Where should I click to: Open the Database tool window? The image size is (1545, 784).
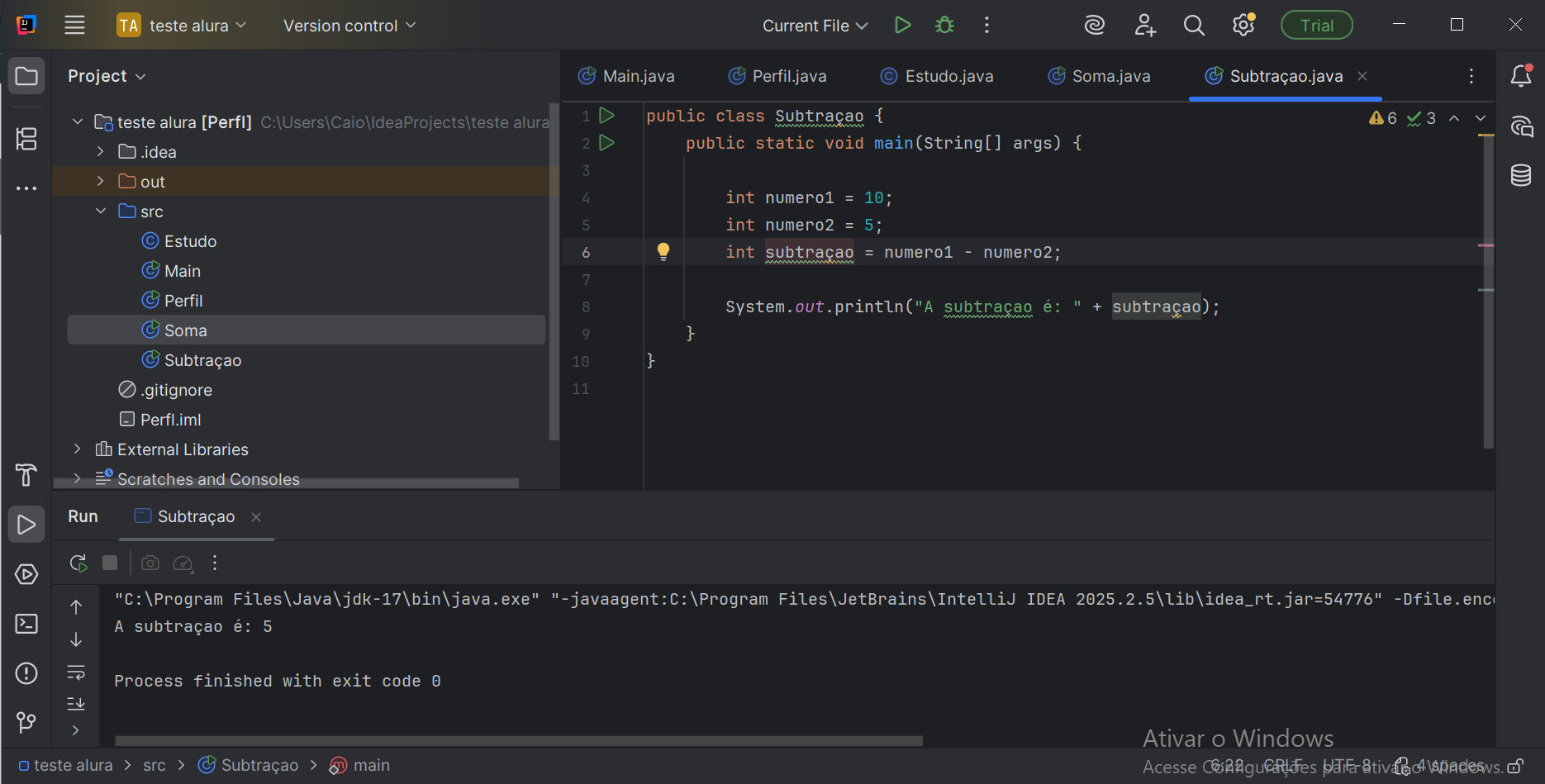click(x=1521, y=175)
